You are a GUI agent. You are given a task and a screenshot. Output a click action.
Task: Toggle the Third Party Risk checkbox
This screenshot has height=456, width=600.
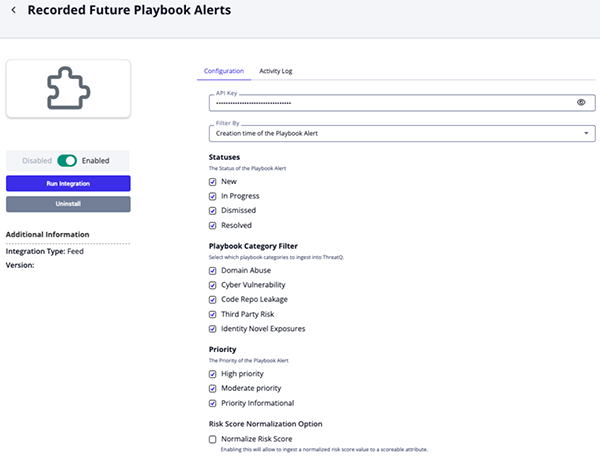(212, 314)
